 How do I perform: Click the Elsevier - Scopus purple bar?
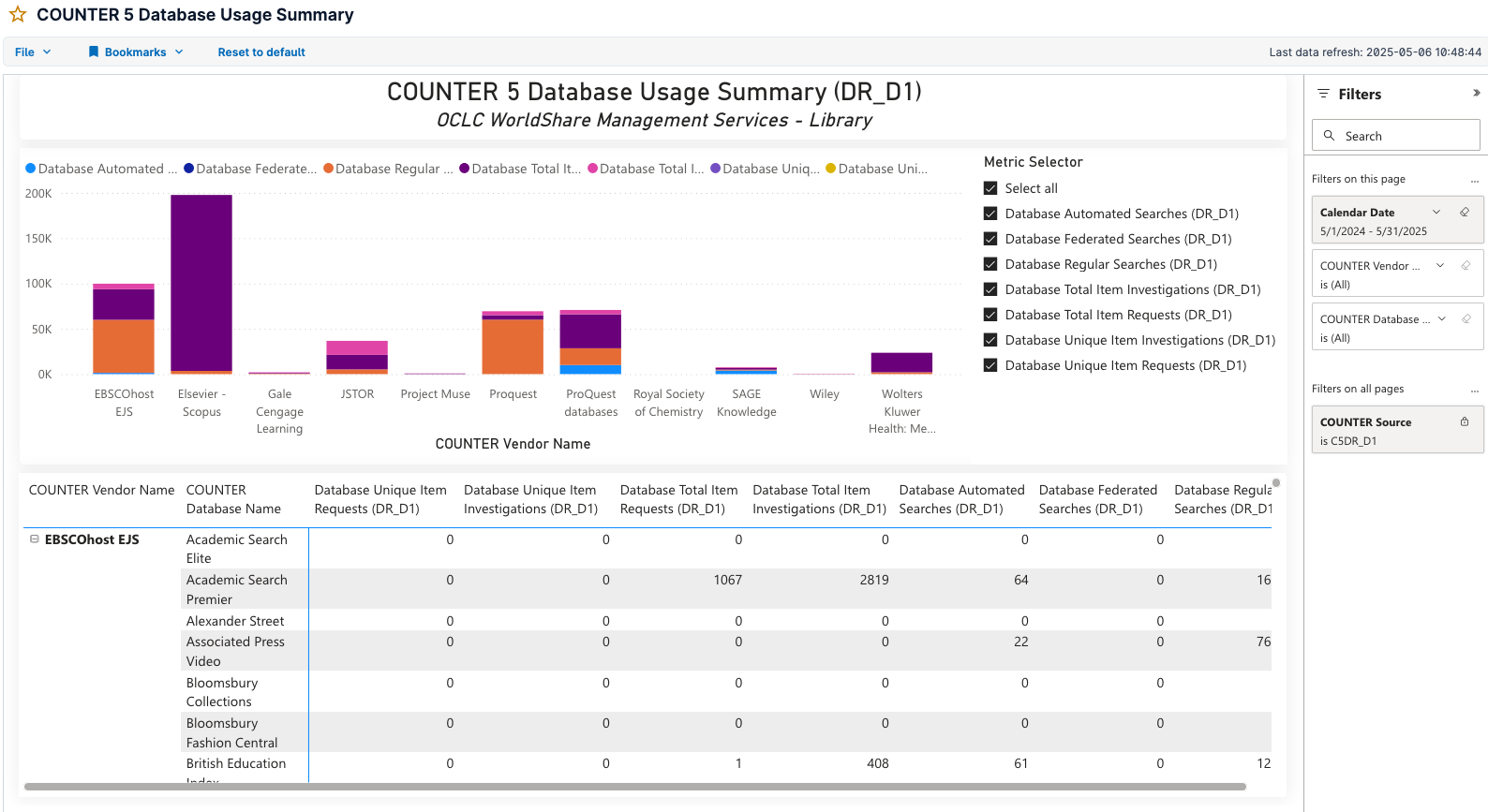pos(201,283)
